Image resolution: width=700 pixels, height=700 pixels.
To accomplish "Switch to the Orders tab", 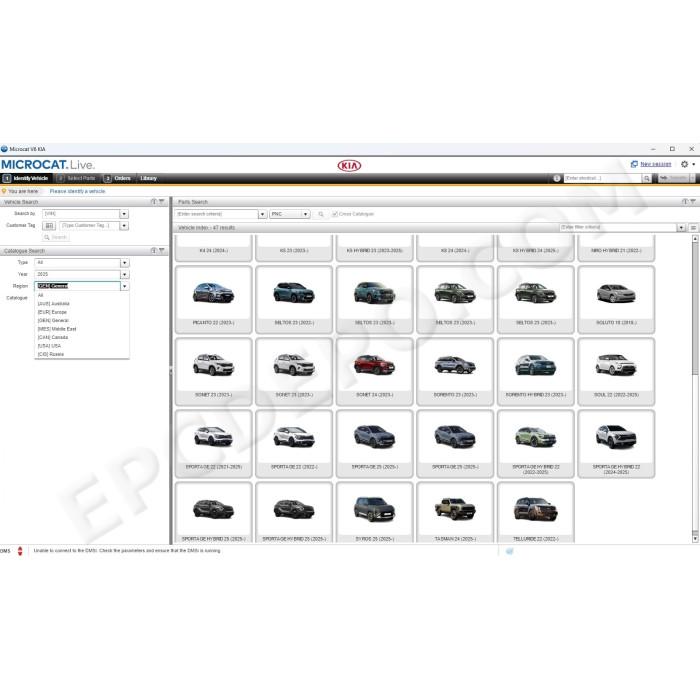I will click(x=117, y=178).
